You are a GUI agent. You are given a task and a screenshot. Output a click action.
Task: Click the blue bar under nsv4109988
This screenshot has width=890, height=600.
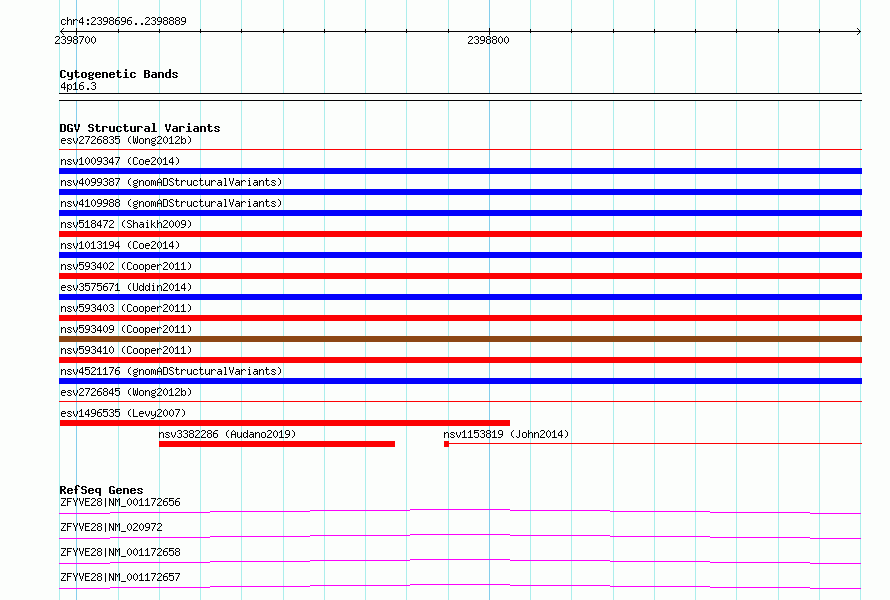pyautogui.click(x=460, y=213)
